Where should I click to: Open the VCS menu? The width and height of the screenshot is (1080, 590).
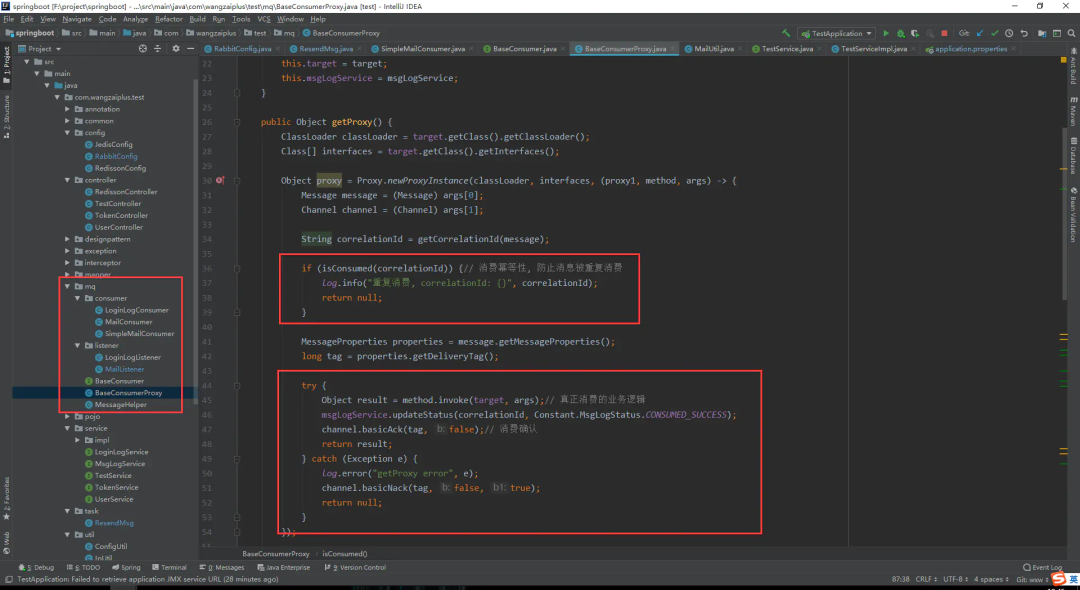[264, 19]
